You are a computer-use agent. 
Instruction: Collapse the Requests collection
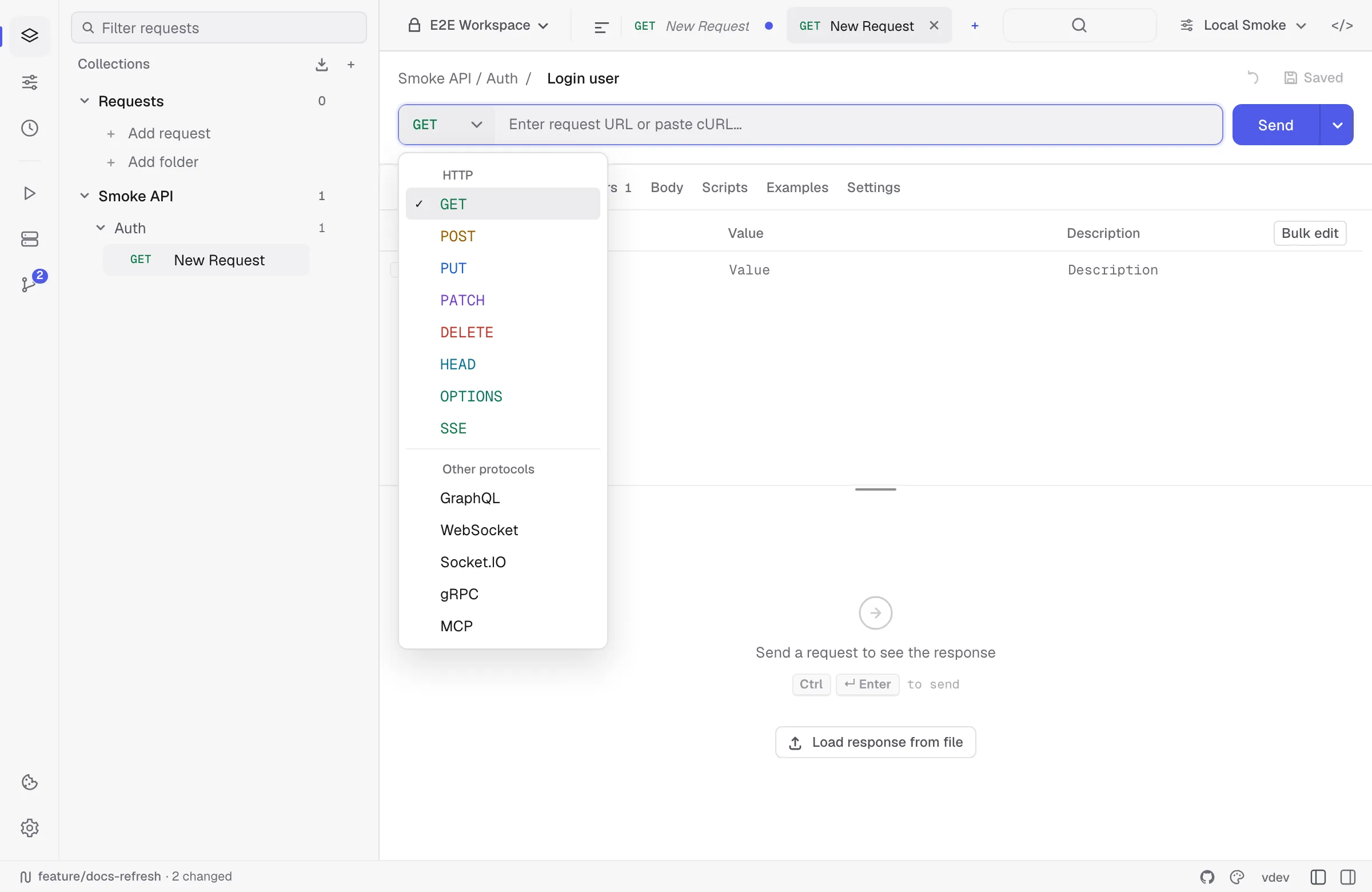pos(84,101)
